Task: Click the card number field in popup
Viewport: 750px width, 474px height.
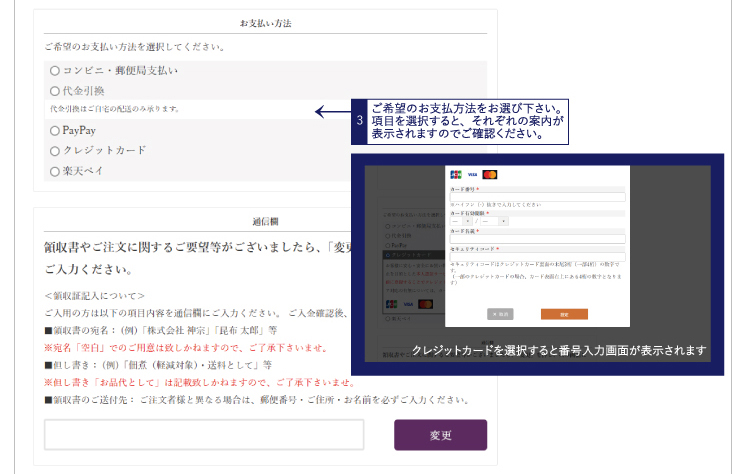Action: coord(537,197)
